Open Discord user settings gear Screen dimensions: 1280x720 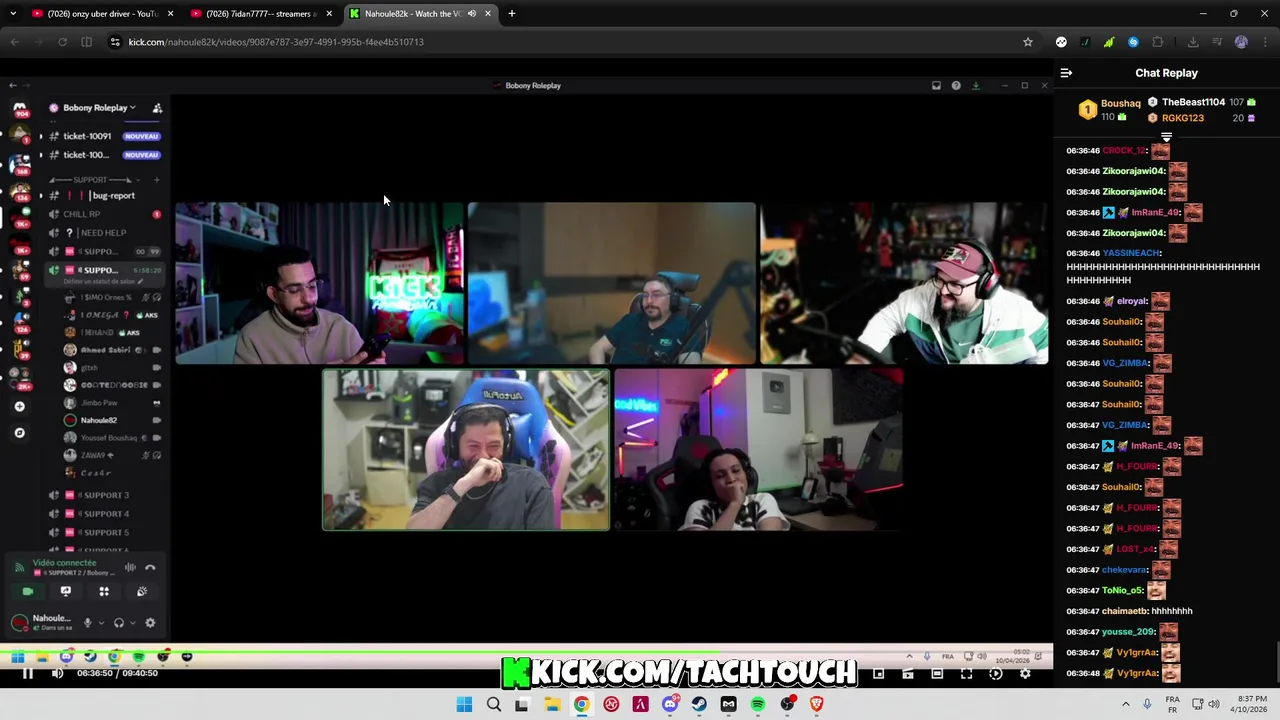point(150,623)
